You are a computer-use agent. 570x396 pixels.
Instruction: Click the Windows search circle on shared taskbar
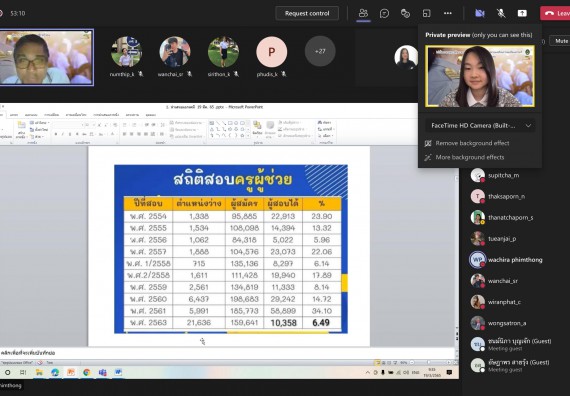coord(8,372)
